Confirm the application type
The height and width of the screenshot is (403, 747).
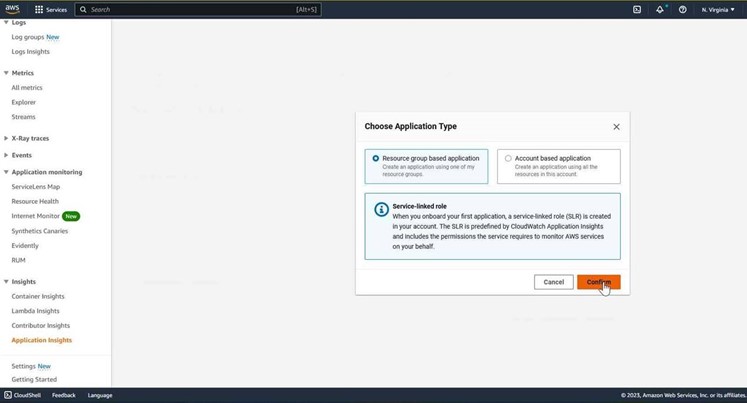[x=598, y=282]
